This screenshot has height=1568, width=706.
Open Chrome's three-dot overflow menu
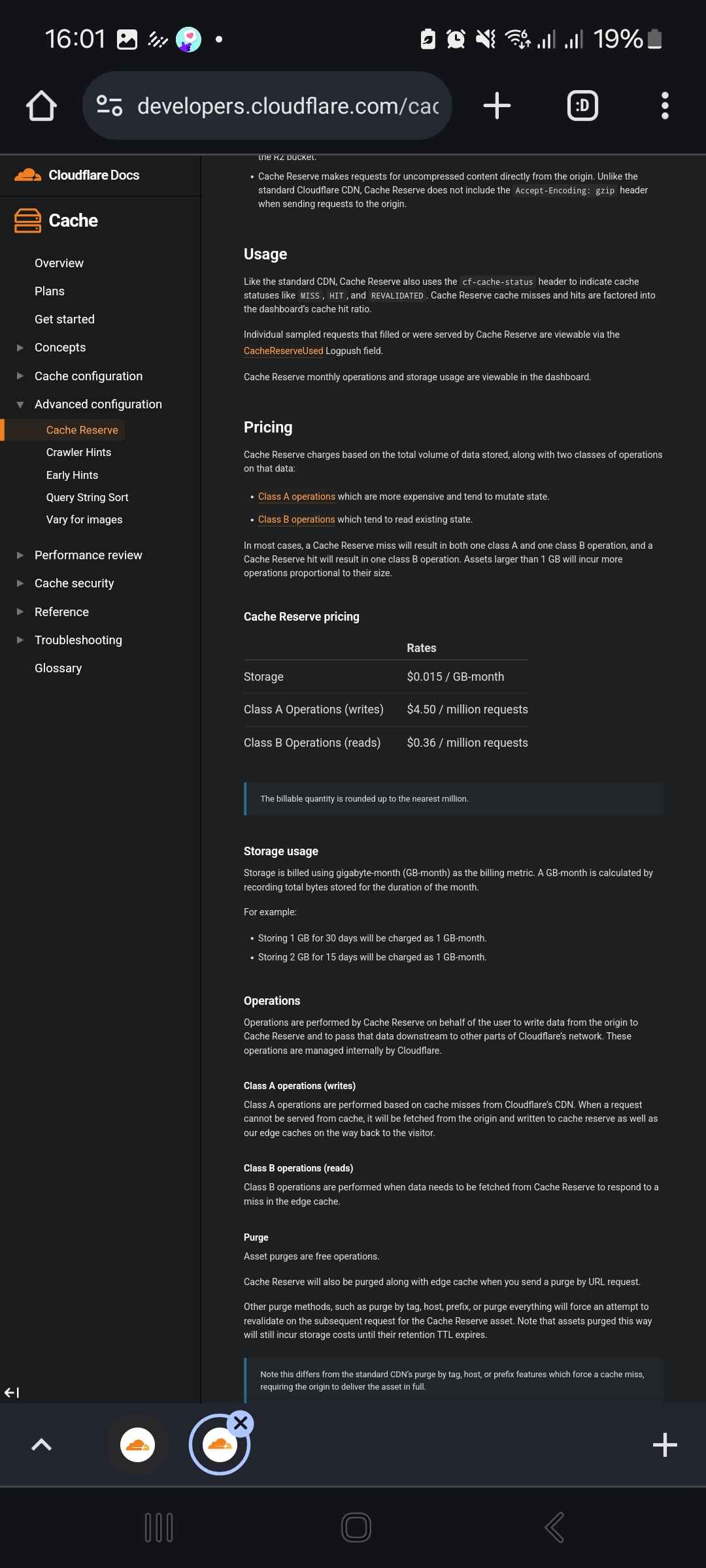click(665, 105)
